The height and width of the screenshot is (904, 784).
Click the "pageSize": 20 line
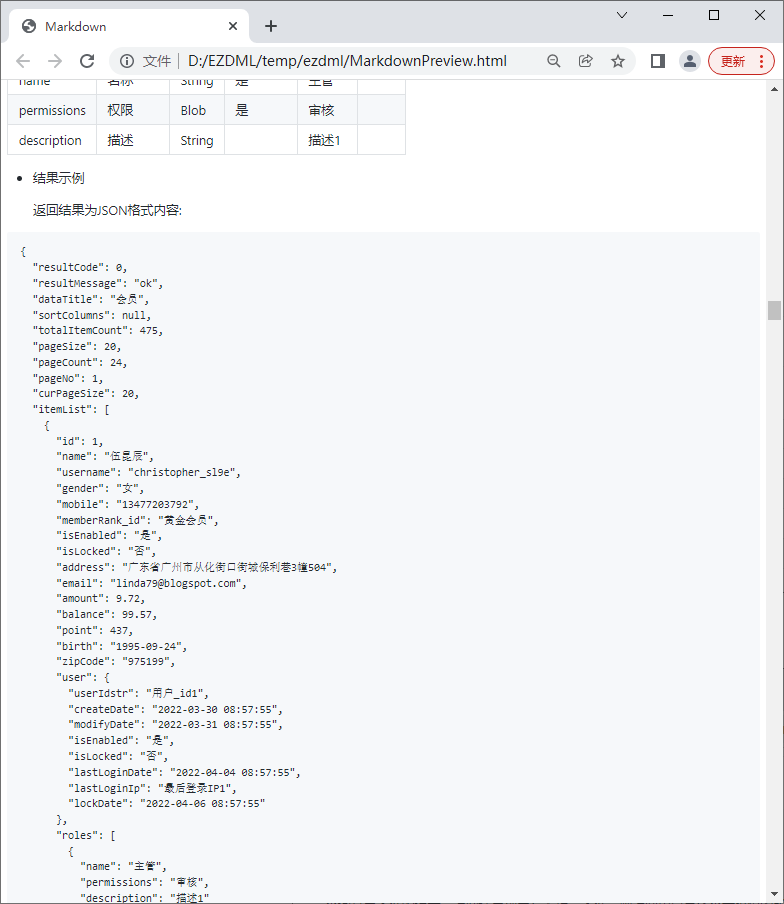point(77,346)
